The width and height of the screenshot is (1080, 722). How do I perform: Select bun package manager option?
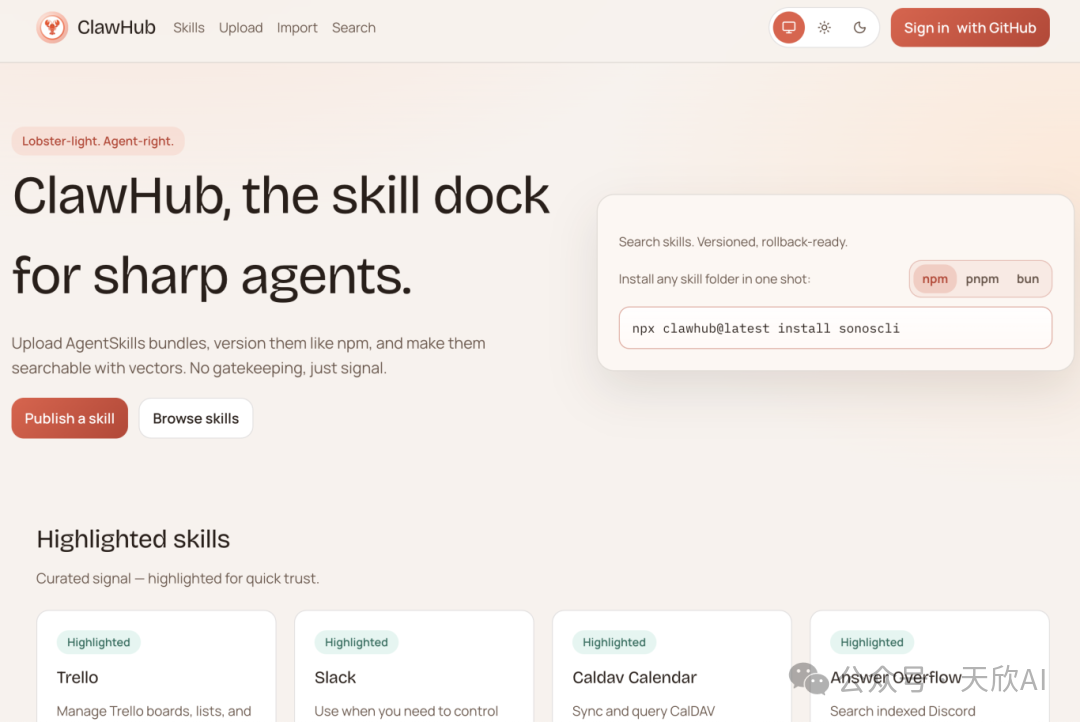click(x=1028, y=279)
